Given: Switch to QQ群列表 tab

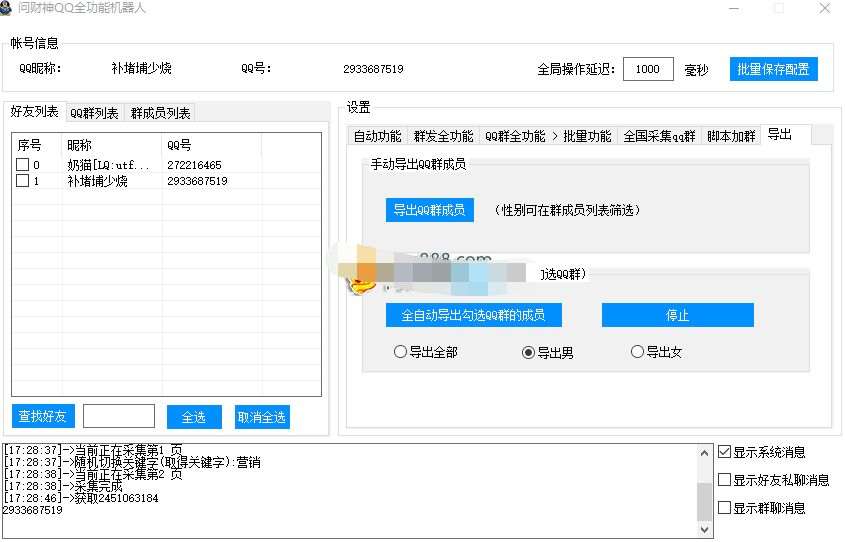Looking at the screenshot, I should point(94,113).
